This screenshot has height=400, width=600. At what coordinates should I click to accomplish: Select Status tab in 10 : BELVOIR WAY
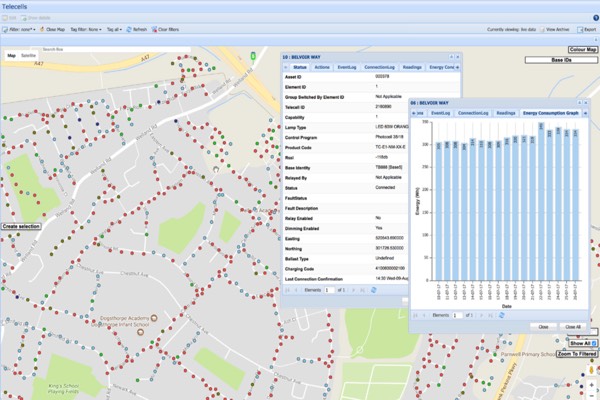300,67
